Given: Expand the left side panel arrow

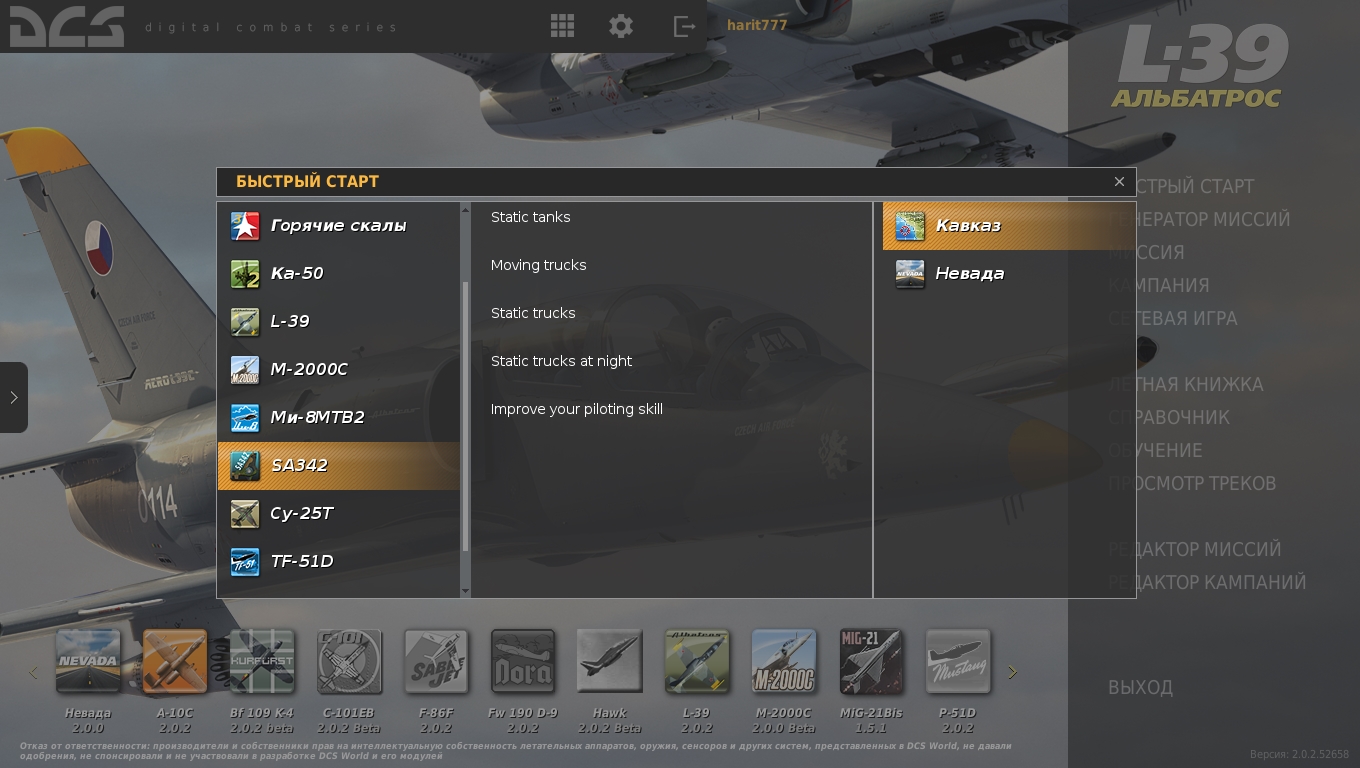Looking at the screenshot, I should (13, 397).
